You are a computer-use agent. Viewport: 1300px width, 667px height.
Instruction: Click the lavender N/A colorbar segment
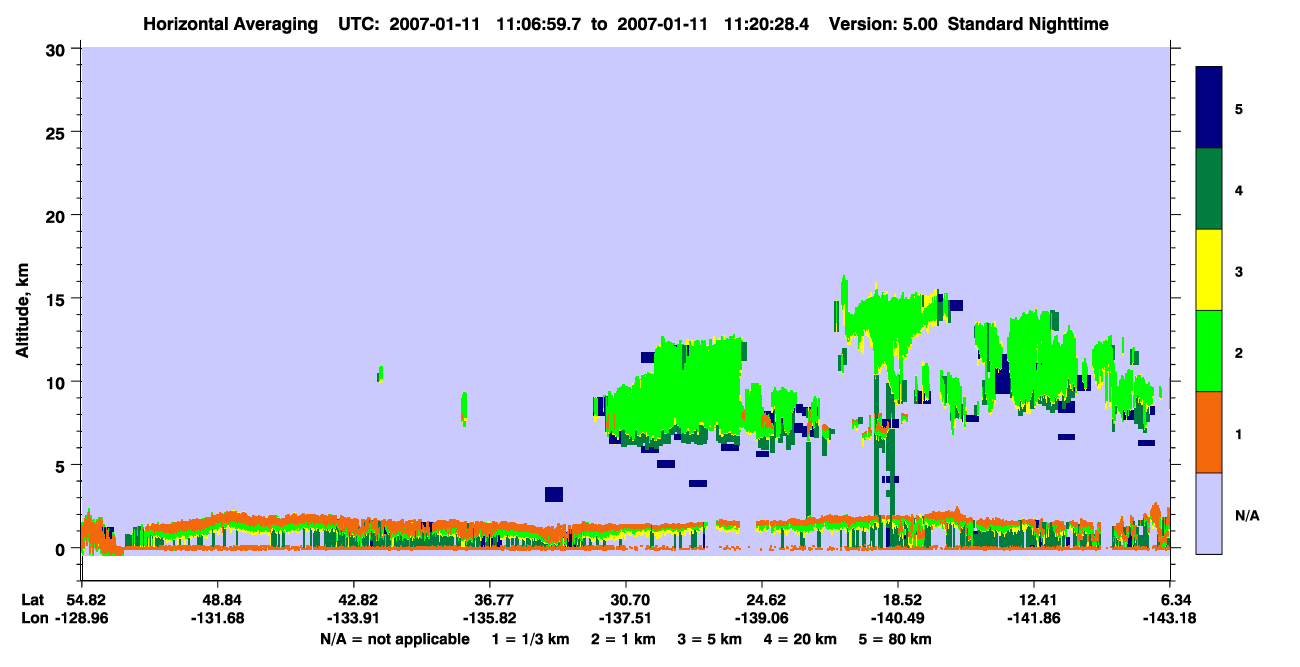pos(1209,513)
